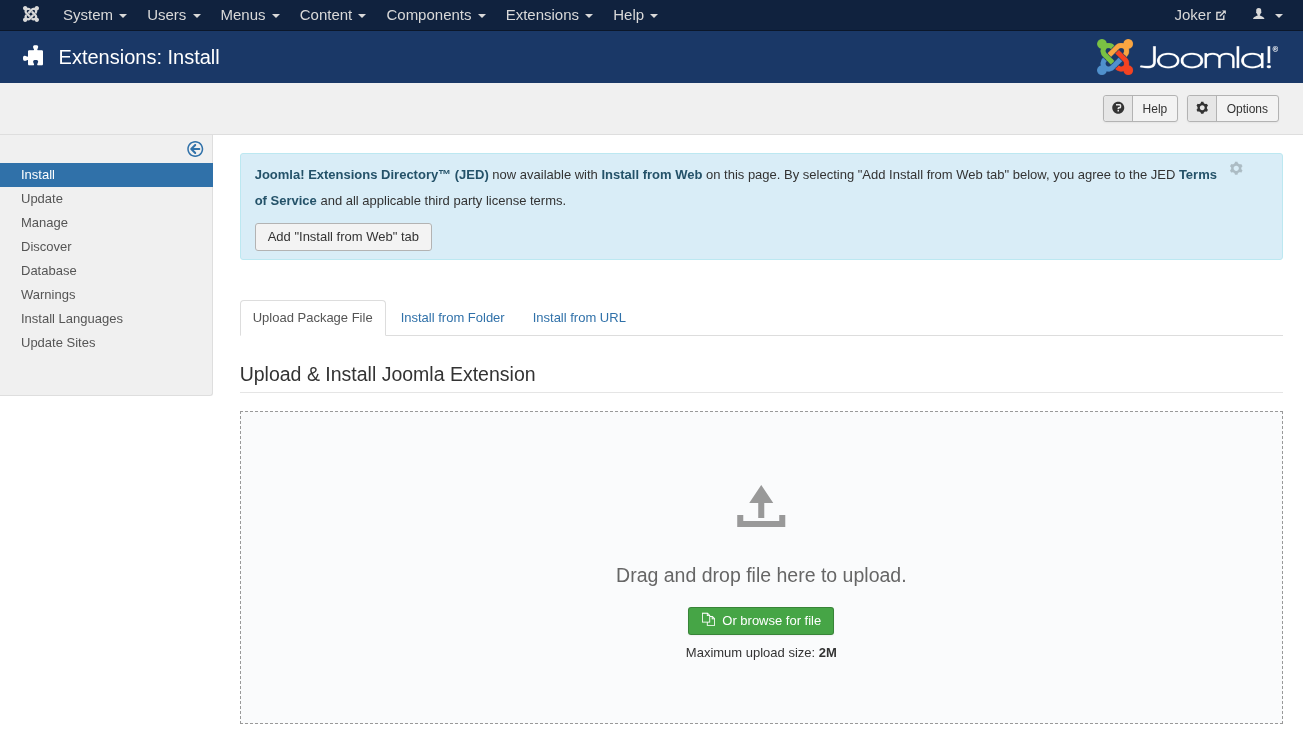Open the Joker site preview link
Screen dimensions: 1303x745
[x=1200, y=15]
